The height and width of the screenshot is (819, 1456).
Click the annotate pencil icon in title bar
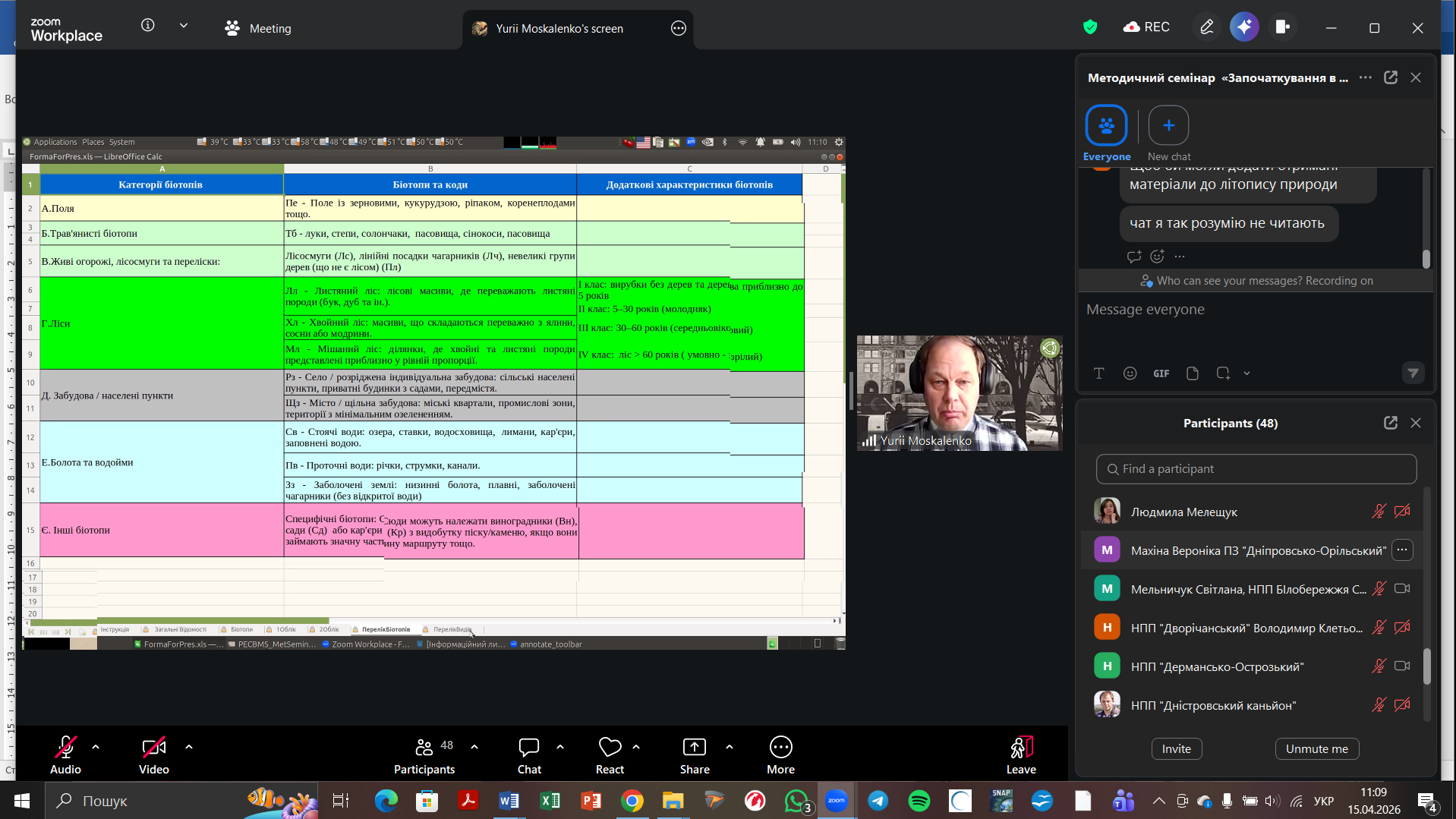(x=1206, y=27)
